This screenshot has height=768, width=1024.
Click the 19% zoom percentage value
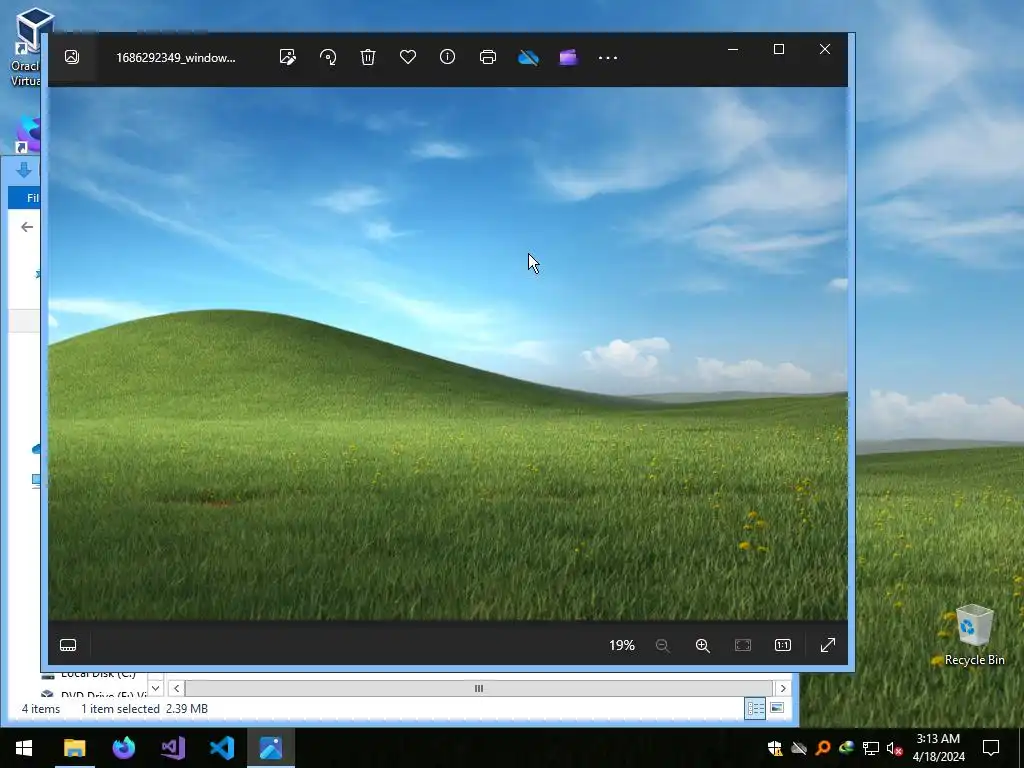622,645
